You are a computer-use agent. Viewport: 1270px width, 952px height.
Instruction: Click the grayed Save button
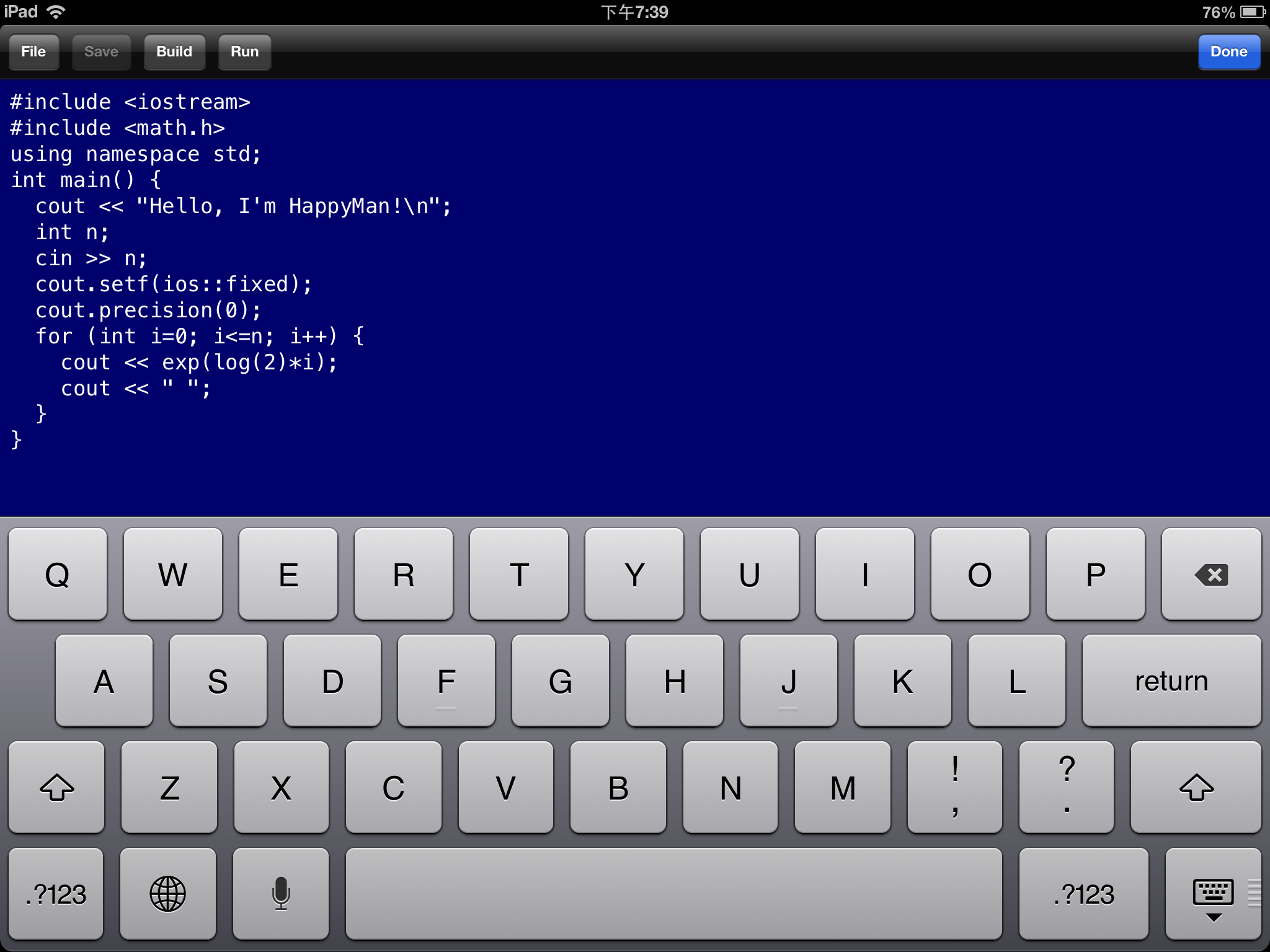[101, 52]
